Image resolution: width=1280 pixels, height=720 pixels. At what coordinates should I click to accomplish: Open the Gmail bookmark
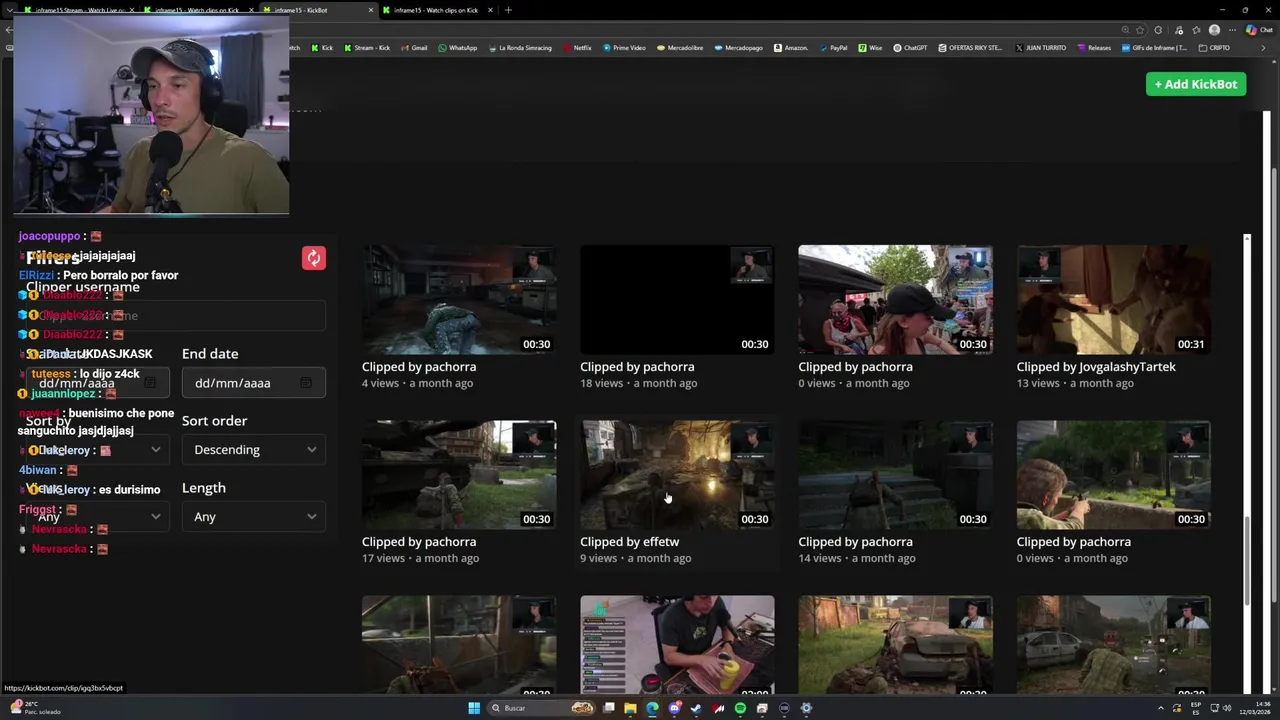point(414,48)
